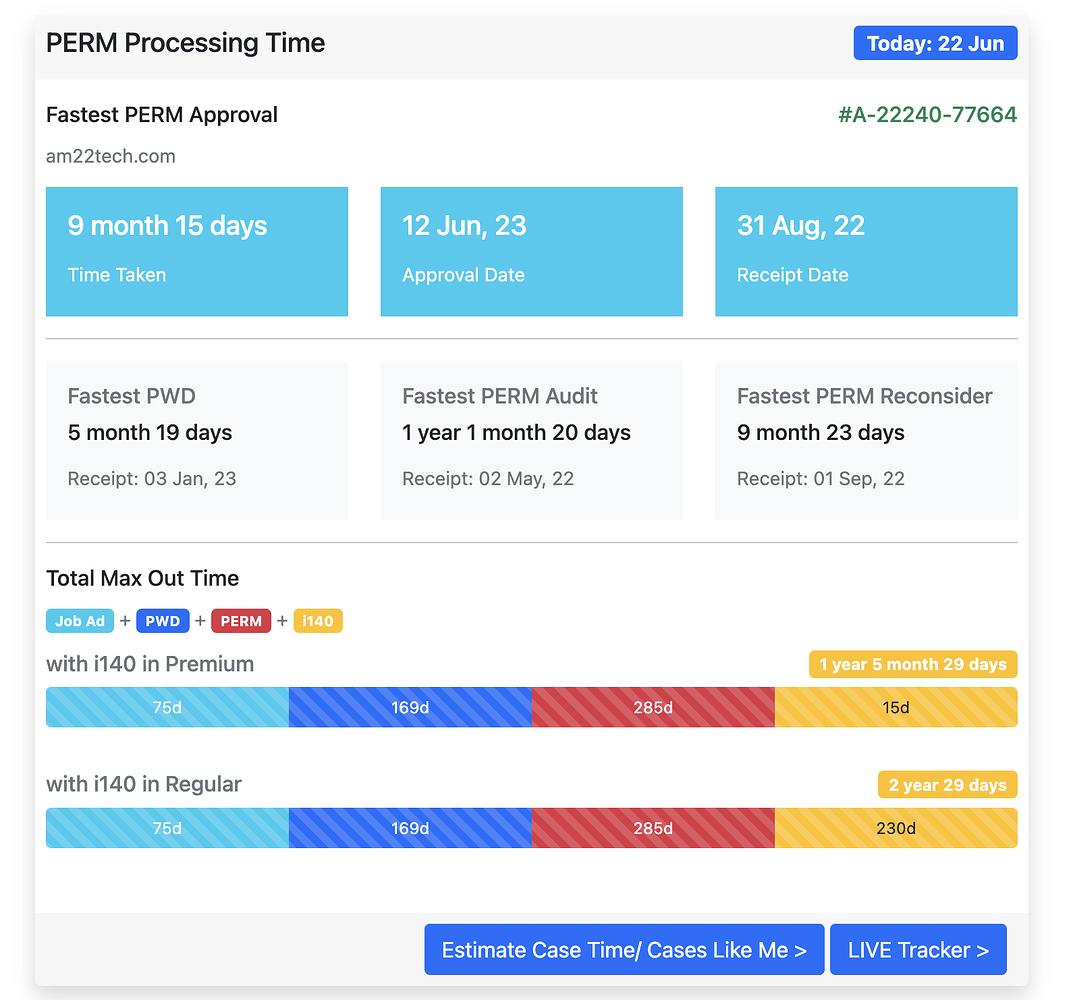The image size is (1068, 1000).
Task: Select the Approval Date card
Action: (531, 251)
